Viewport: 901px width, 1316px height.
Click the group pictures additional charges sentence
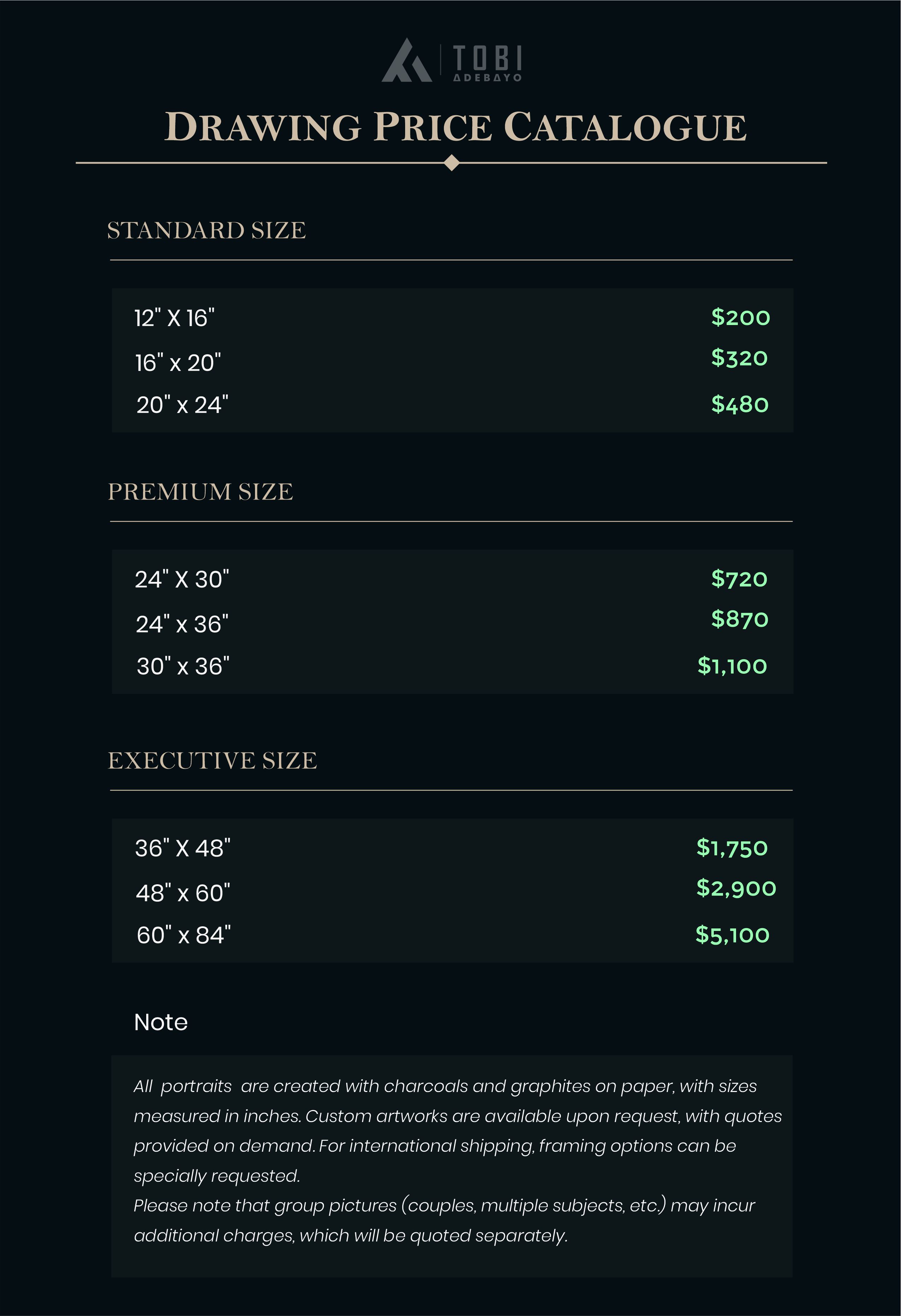pyautogui.click(x=444, y=1221)
